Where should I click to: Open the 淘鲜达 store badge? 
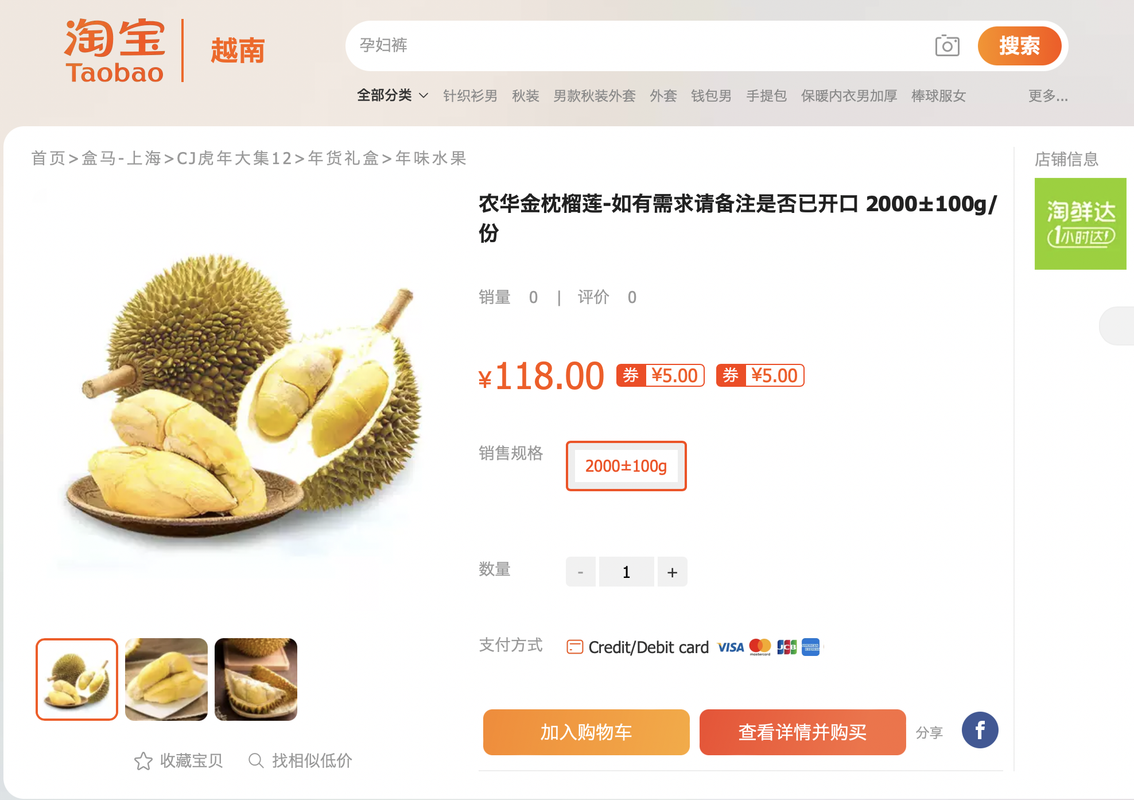click(x=1080, y=224)
